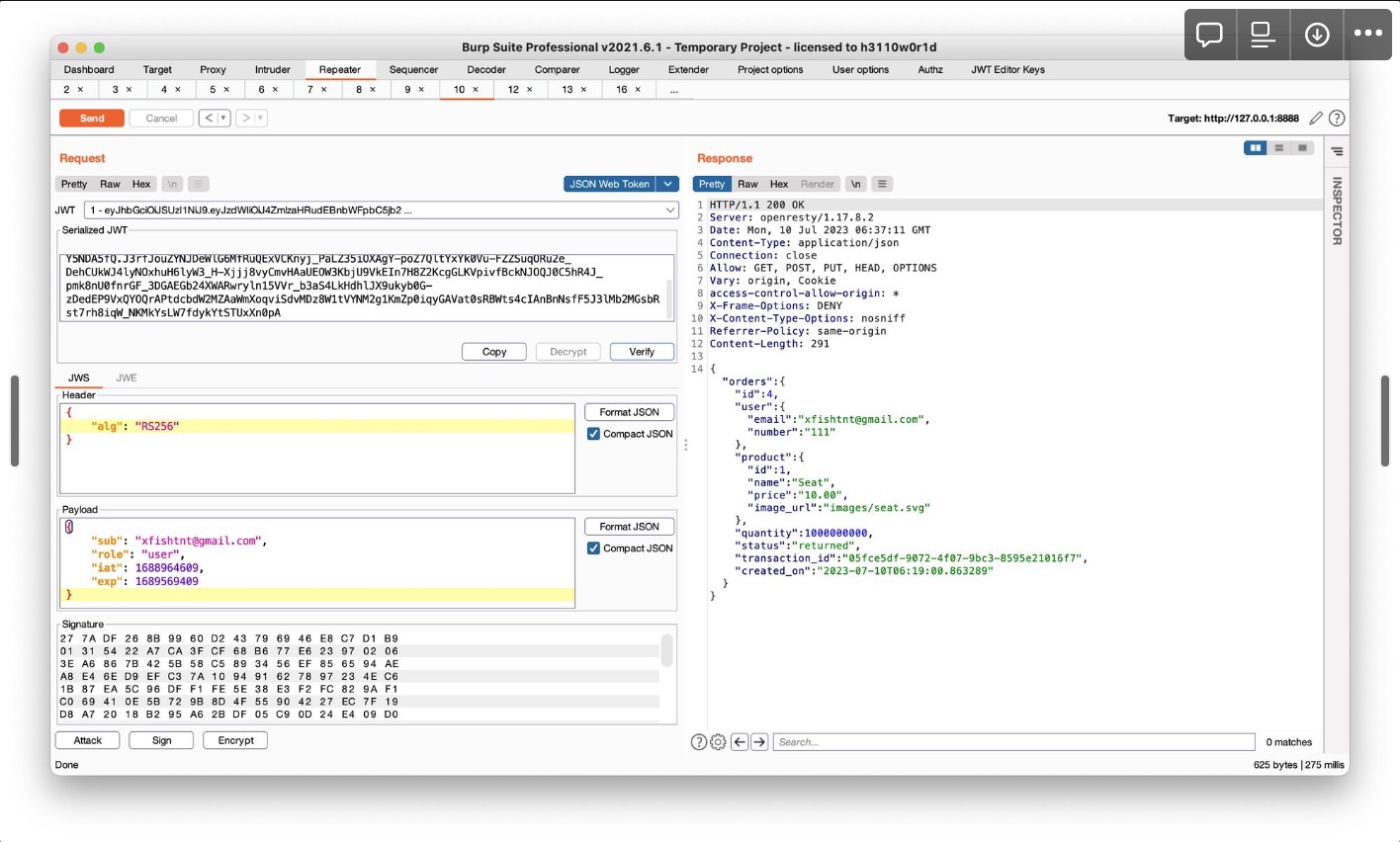Open response search settings gear
The width and height of the screenshot is (1400, 842).
(x=718, y=742)
